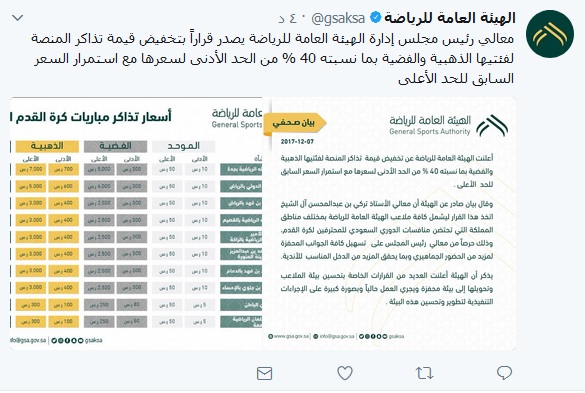Open the الهيئة العامة للرياضة account name
The height and width of the screenshot is (393, 585).
coord(450,18)
